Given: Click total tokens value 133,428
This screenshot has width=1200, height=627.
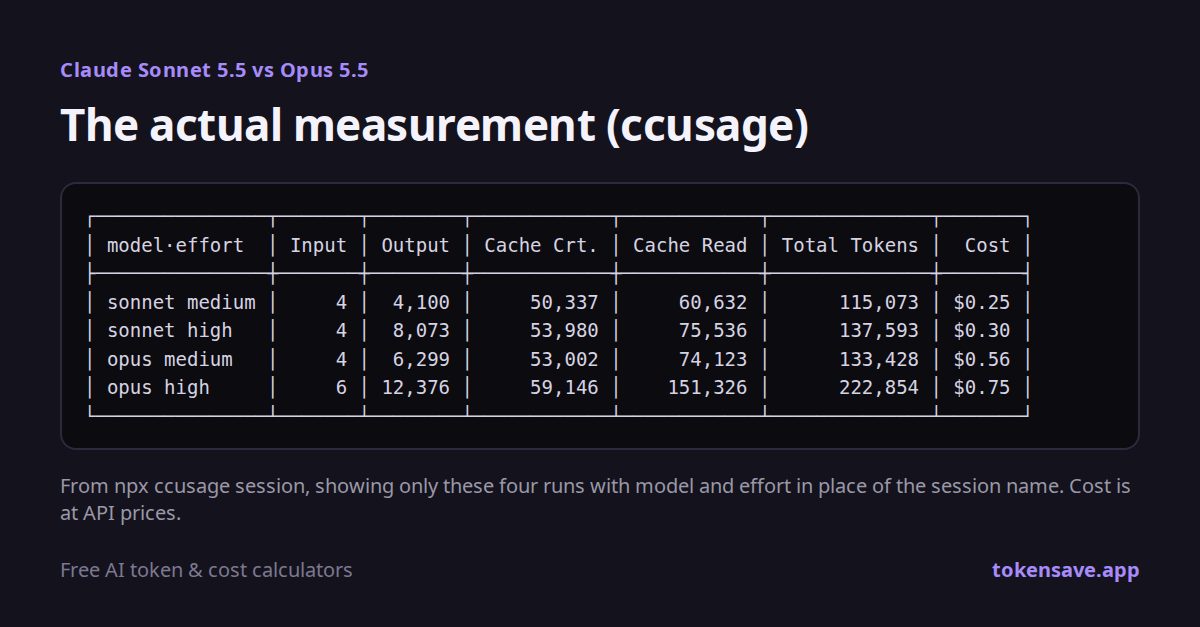Looking at the screenshot, I should (x=878, y=359).
